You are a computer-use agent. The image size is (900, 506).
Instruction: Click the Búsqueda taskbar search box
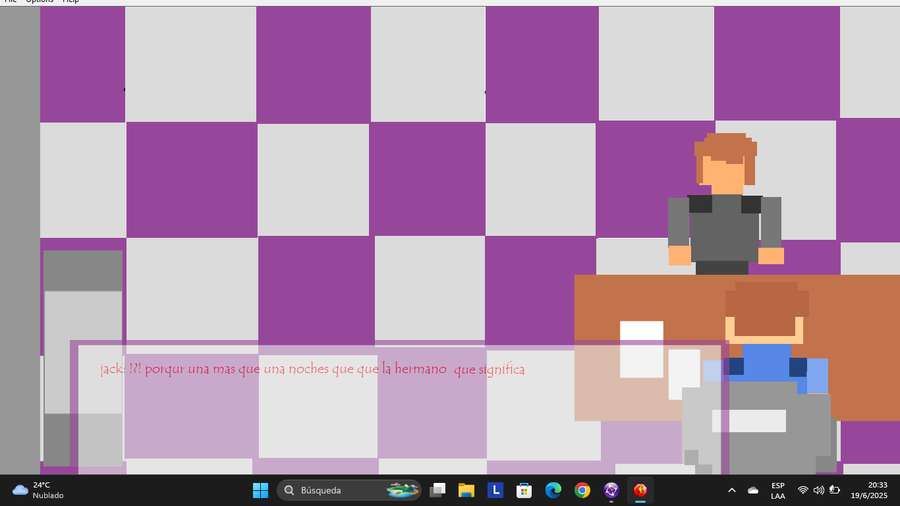(349, 491)
